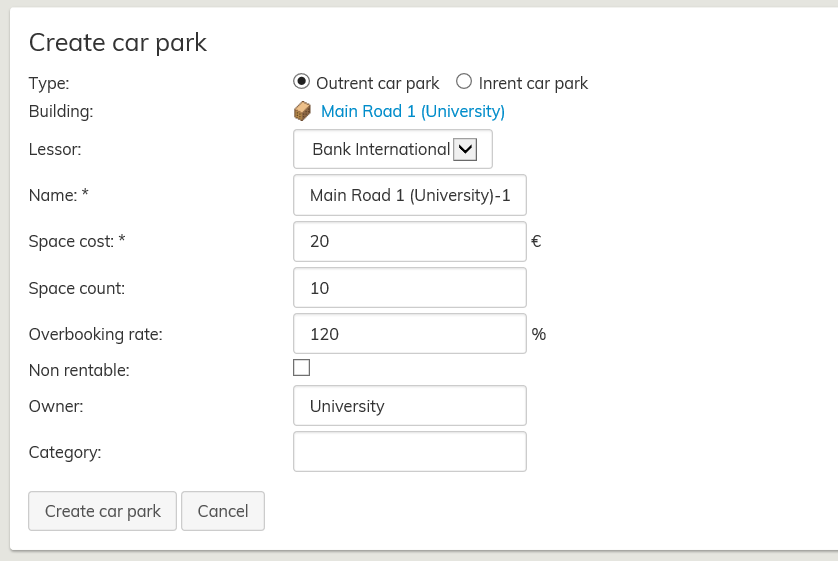The image size is (838, 561).
Task: Select the Outrent car park radio button
Action: click(x=301, y=82)
